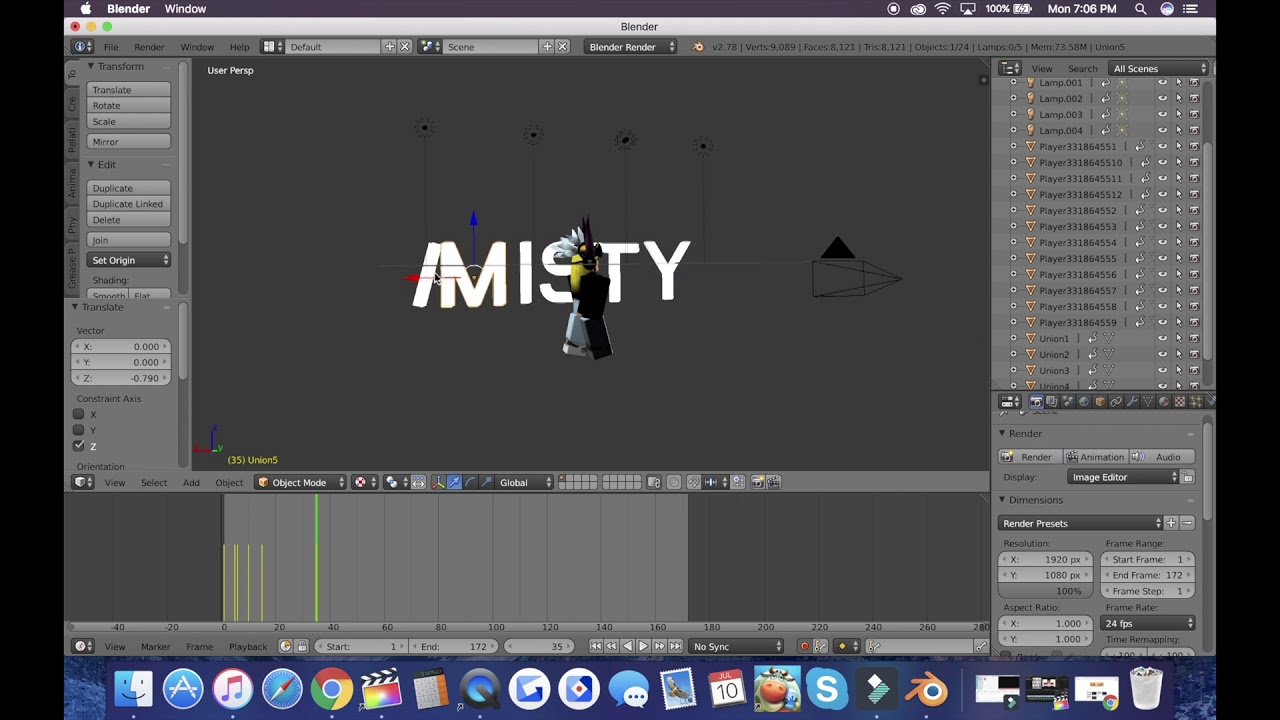Click the Delete button in Edit panel
This screenshot has width=1280, height=720.
[x=129, y=220]
